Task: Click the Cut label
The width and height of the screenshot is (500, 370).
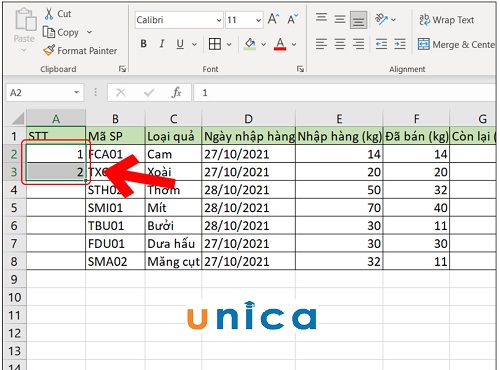Action: (x=64, y=14)
